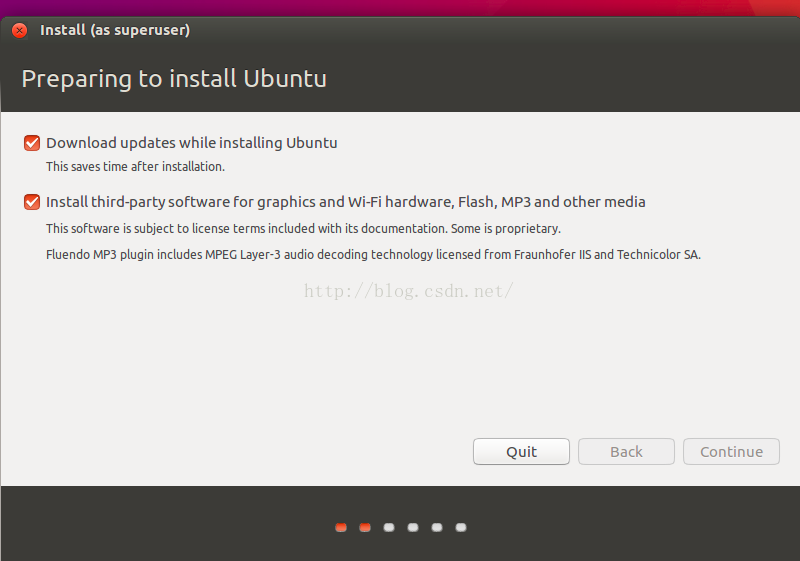Viewport: 800px width, 561px height.
Task: Click the "Install (as superuser)" window title
Action: point(115,30)
